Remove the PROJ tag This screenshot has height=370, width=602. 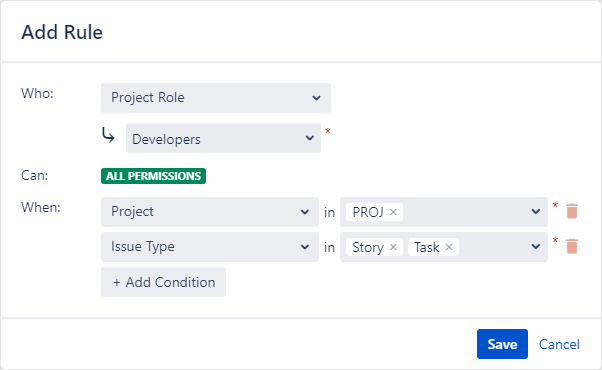393,212
